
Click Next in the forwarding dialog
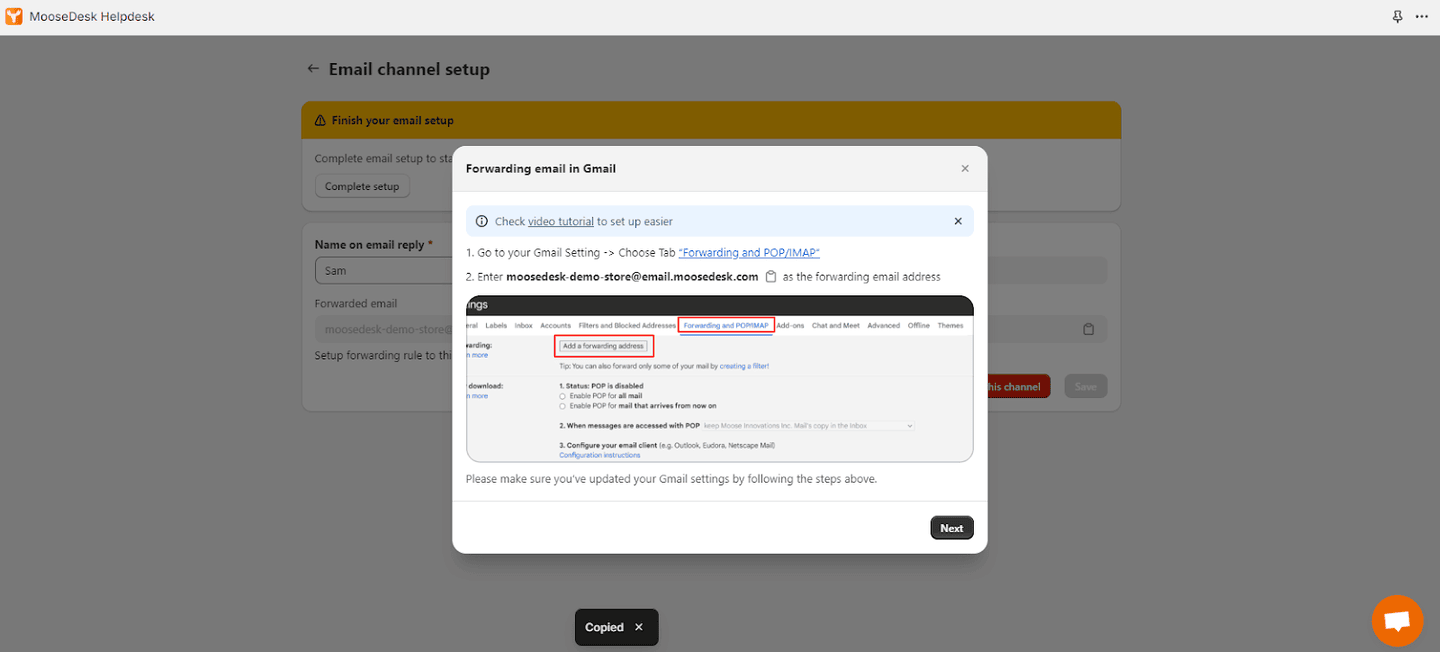coord(952,528)
